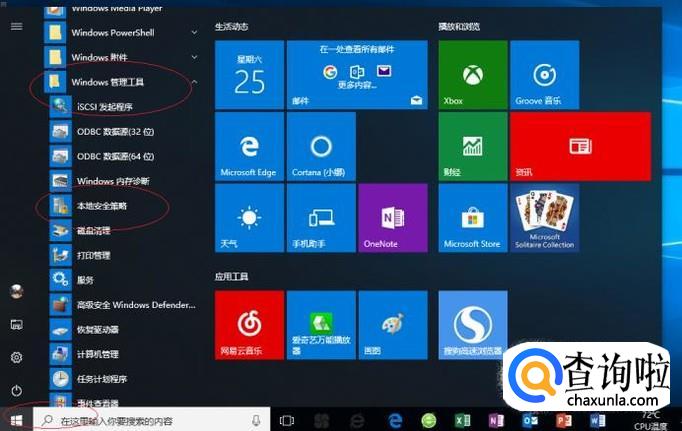Click the 生活动态 group heading
Image resolution: width=682 pixels, height=431 pixels.
(231, 27)
